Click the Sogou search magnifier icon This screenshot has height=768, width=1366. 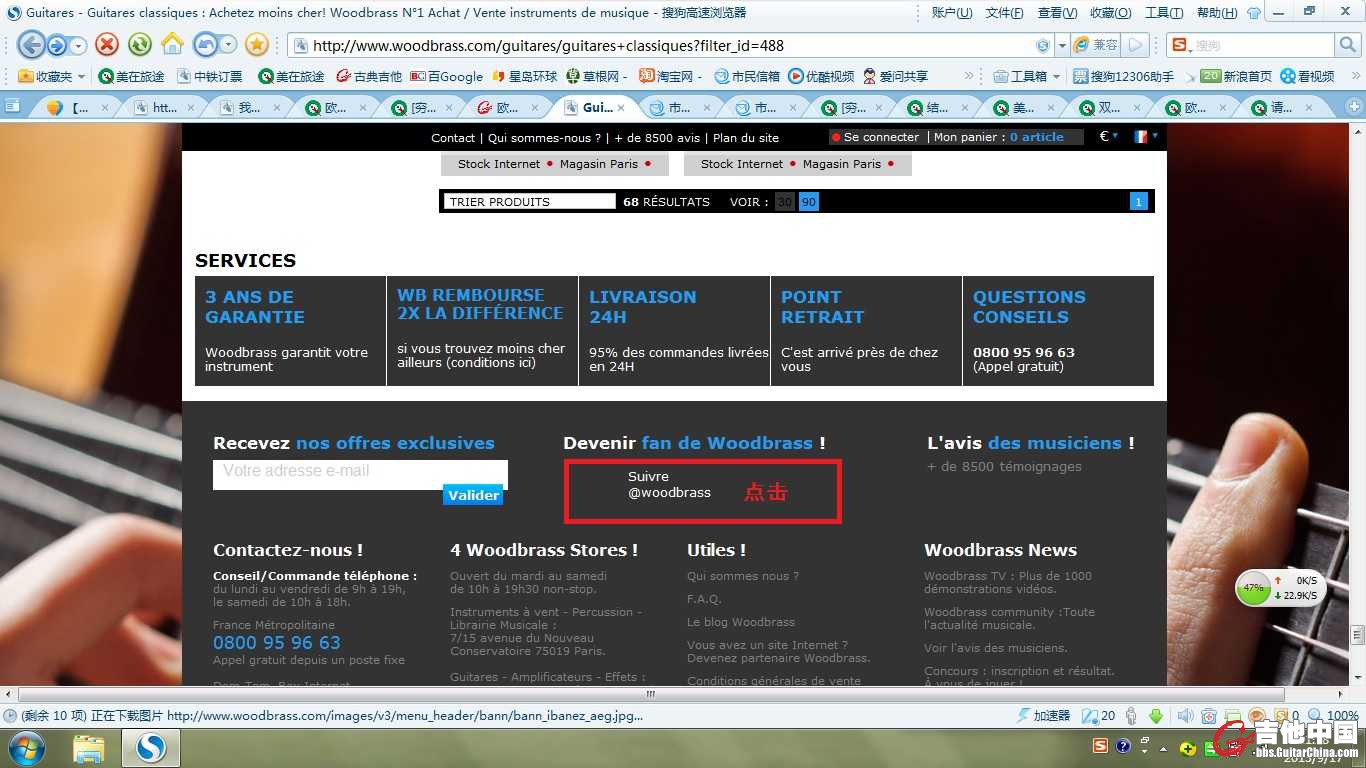(1348, 45)
